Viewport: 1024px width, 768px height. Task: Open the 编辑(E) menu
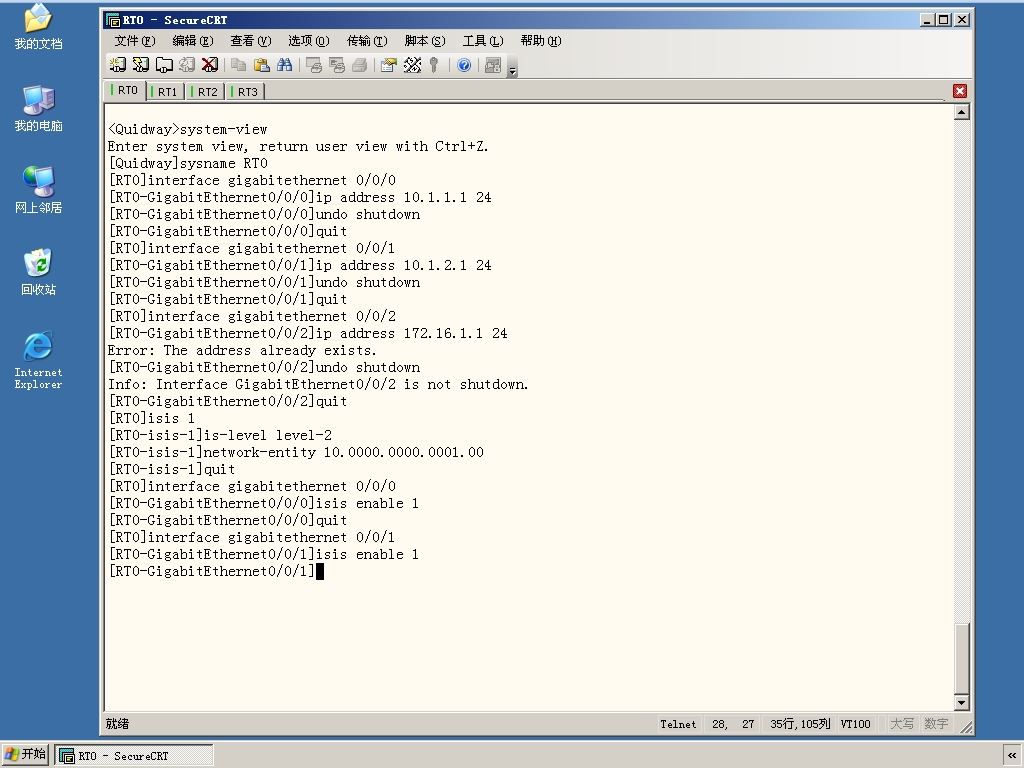tap(193, 40)
